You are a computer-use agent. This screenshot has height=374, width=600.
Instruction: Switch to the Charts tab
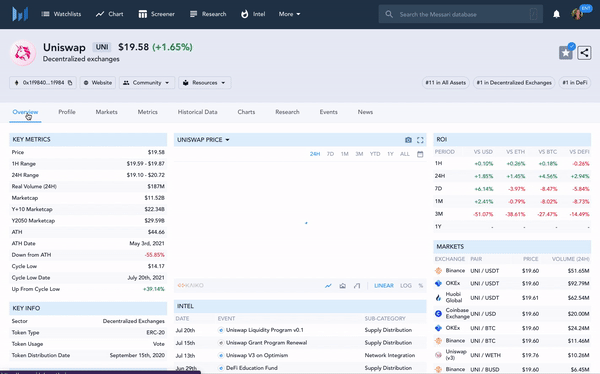(246, 112)
